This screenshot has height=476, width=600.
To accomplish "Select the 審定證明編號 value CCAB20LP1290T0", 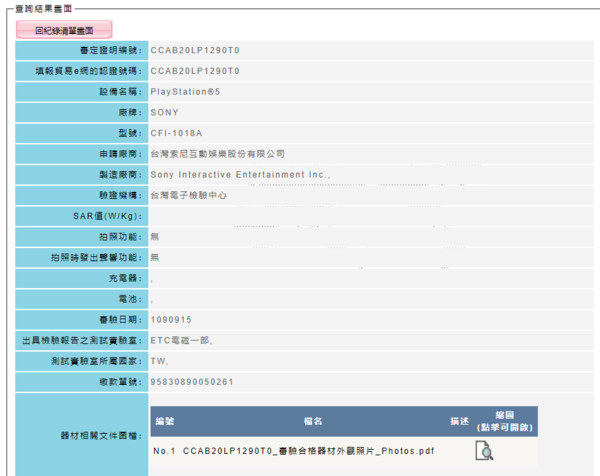I will click(195, 50).
